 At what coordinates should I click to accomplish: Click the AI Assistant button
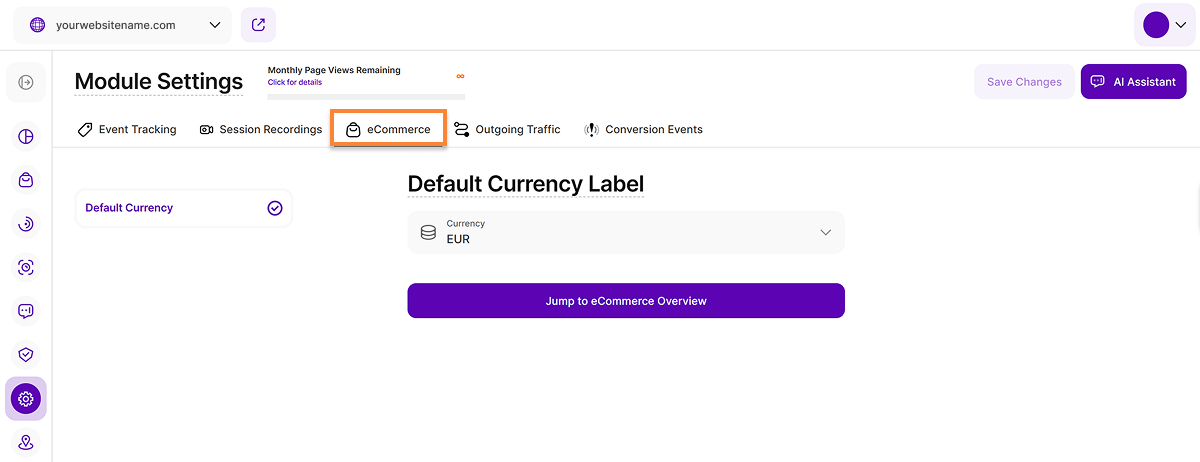[x=1133, y=82]
